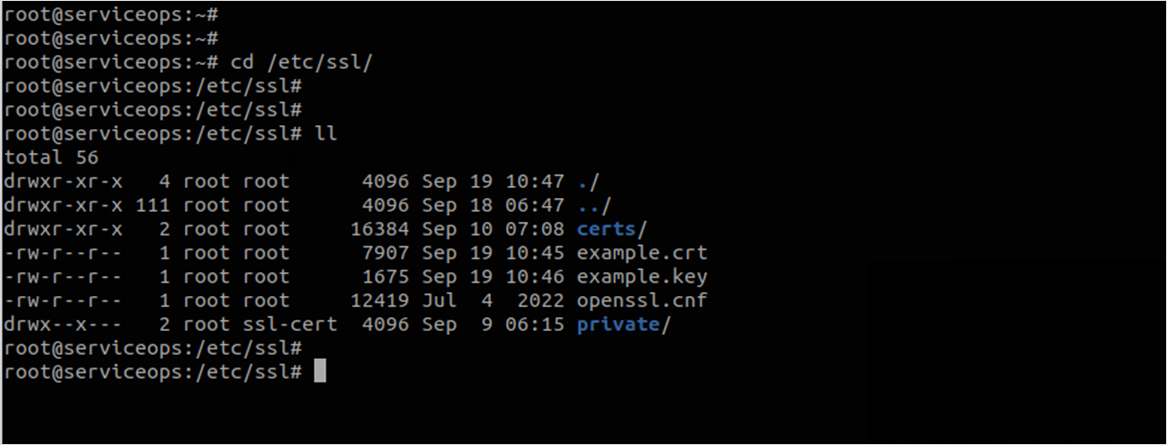The height and width of the screenshot is (445, 1167).
Task: Click the 111 link count for '../'
Action: coord(149,205)
